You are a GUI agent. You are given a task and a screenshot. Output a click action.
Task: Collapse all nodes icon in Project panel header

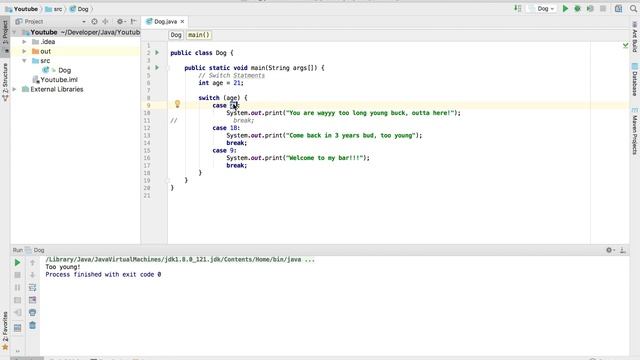tap(106, 22)
